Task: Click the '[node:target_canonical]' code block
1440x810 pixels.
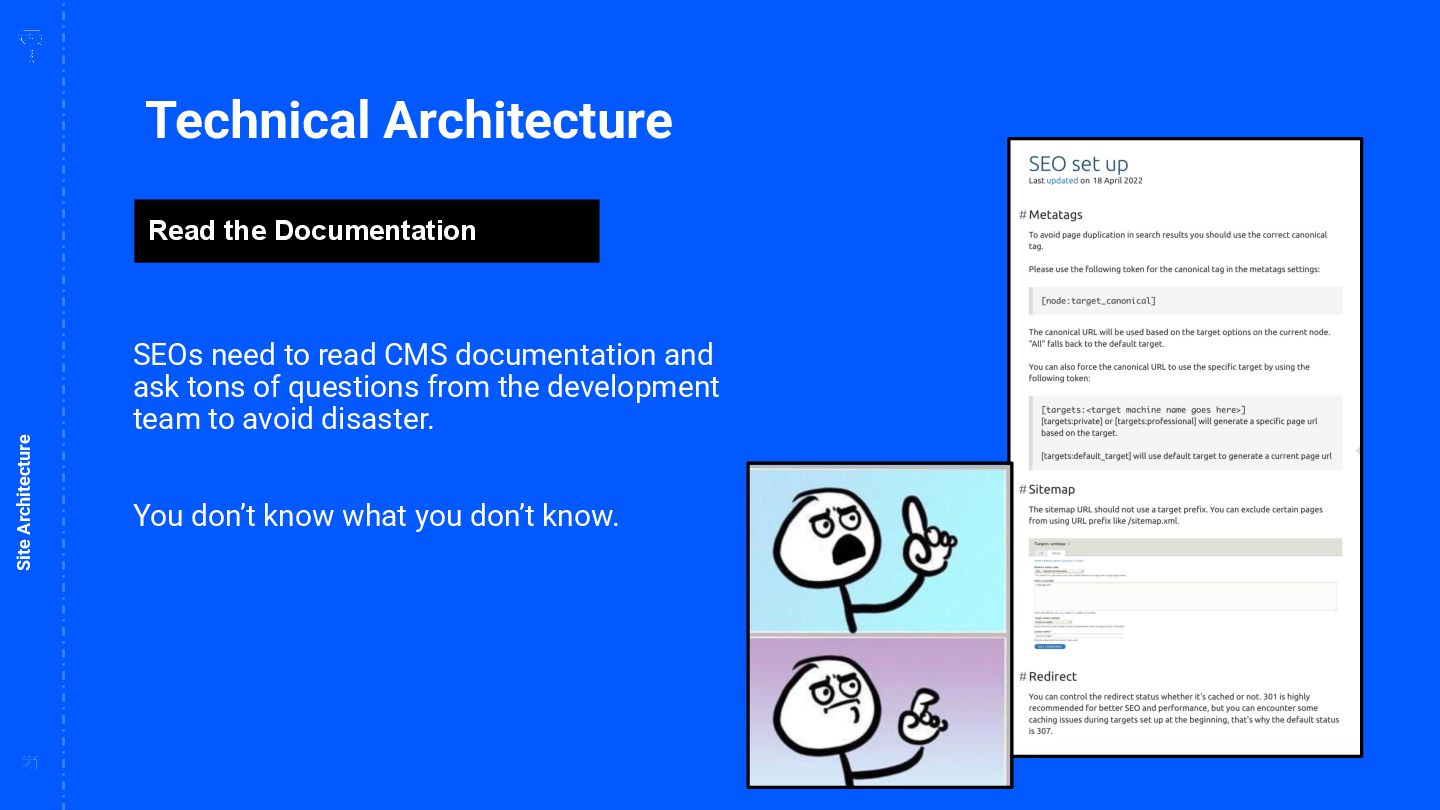Action: pyautogui.click(x=1186, y=301)
